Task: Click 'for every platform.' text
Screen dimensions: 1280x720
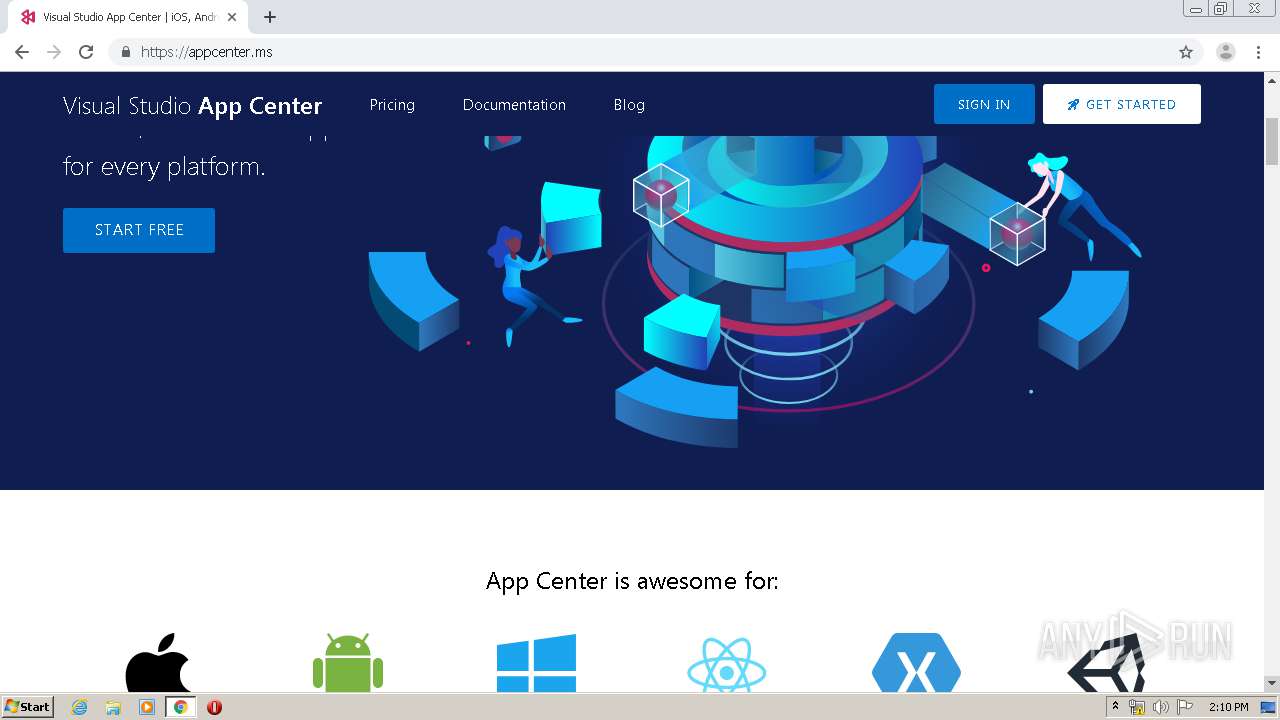Action: [164, 166]
